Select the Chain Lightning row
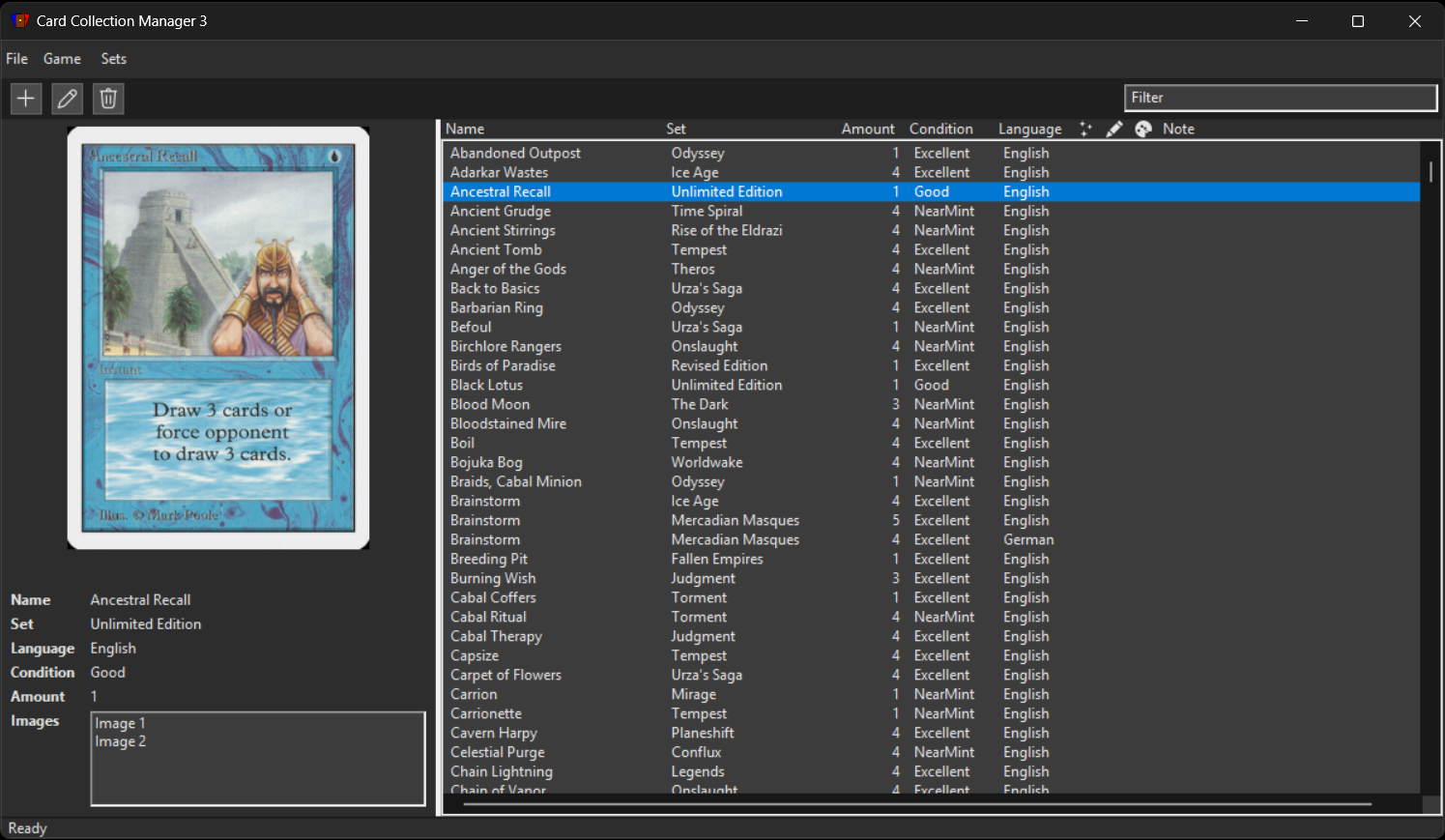The width and height of the screenshot is (1445, 840). 932,771
